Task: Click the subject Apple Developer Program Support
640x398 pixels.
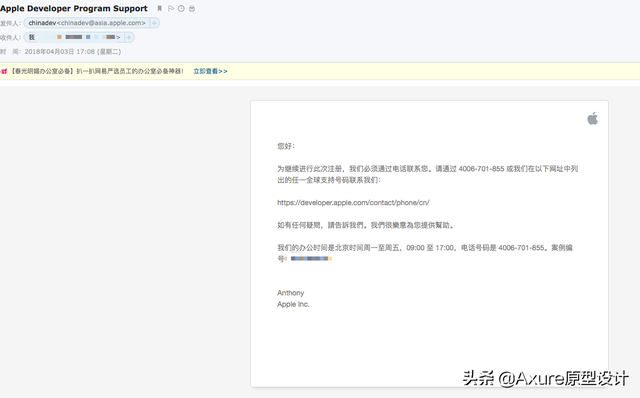Action: (74, 9)
